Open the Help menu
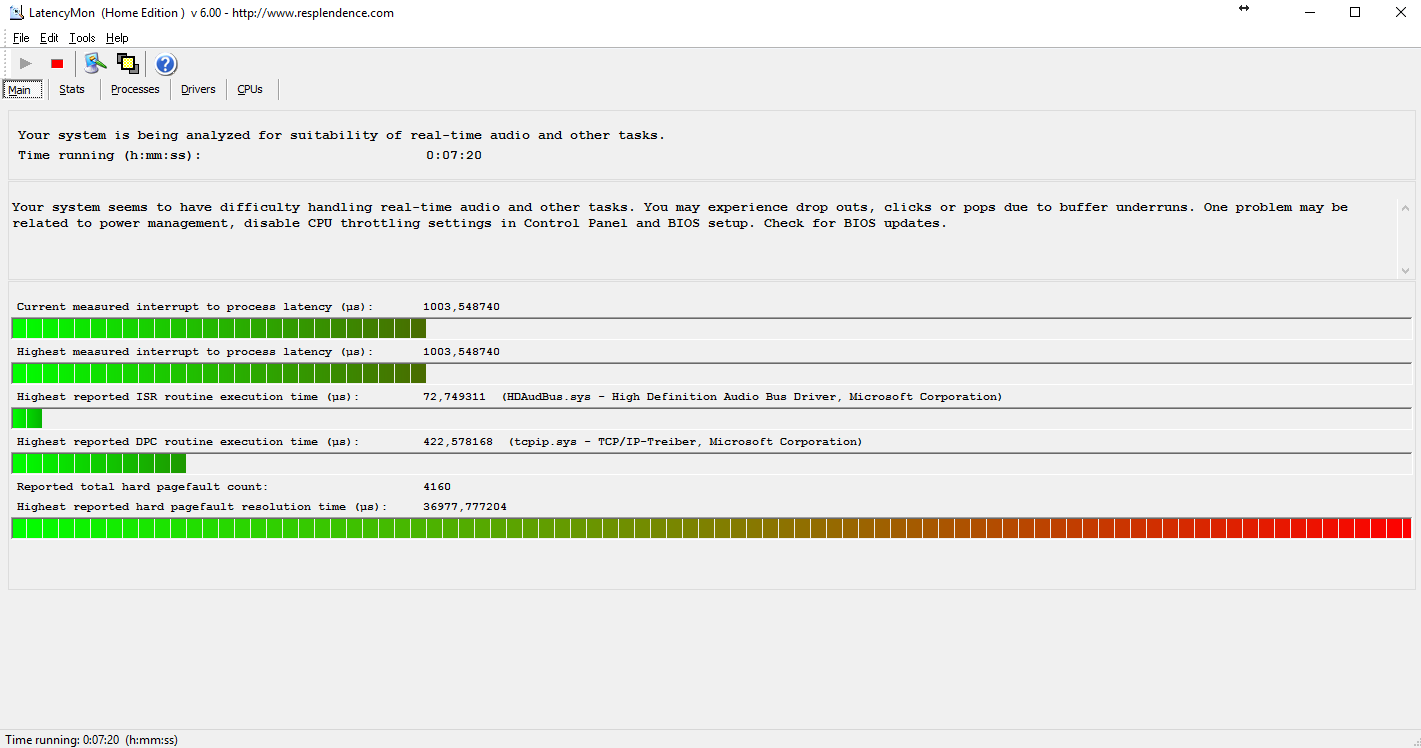 coord(117,38)
